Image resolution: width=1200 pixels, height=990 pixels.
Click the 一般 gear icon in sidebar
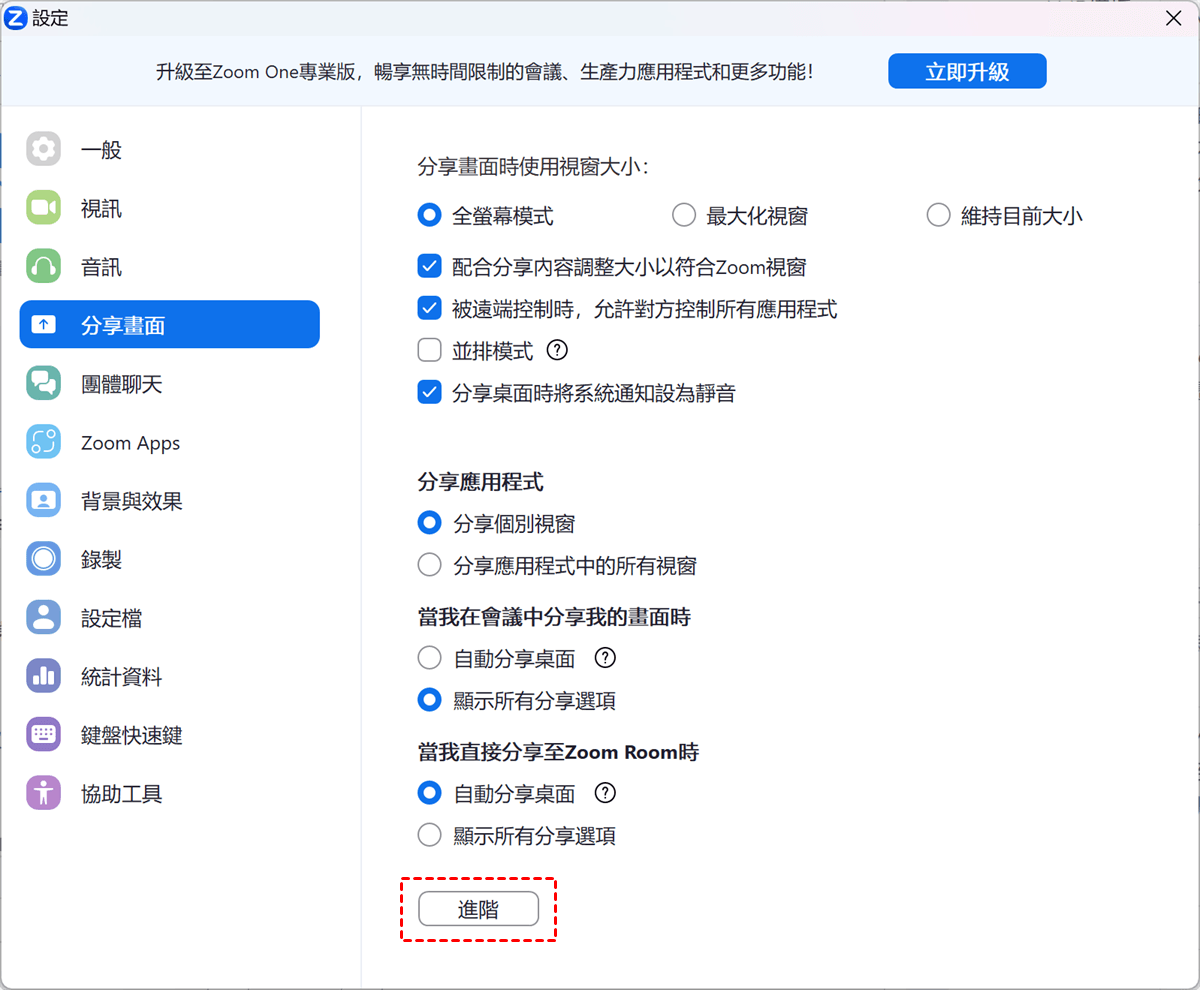pyautogui.click(x=43, y=149)
